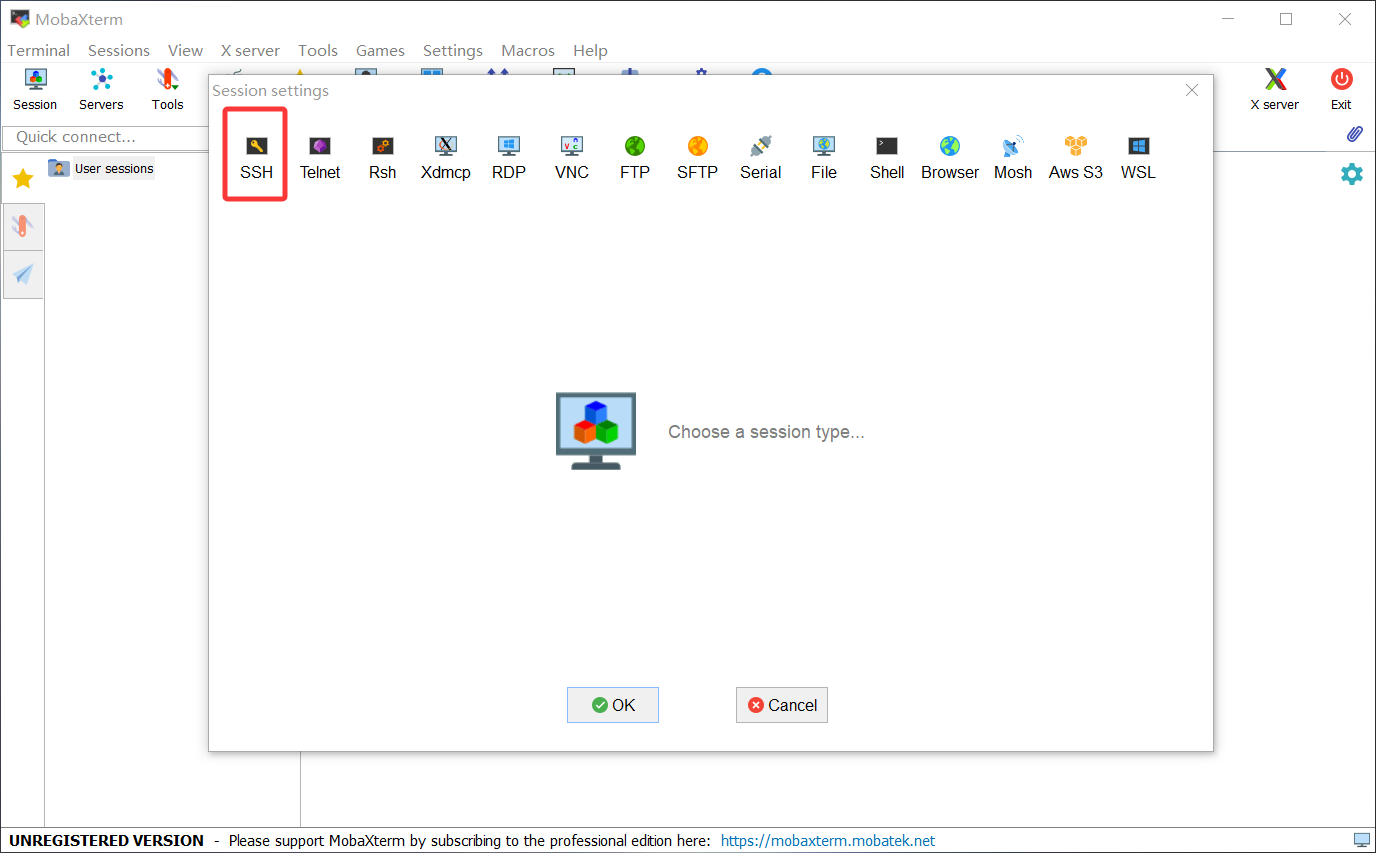Open the Servers toolbar button

point(101,89)
